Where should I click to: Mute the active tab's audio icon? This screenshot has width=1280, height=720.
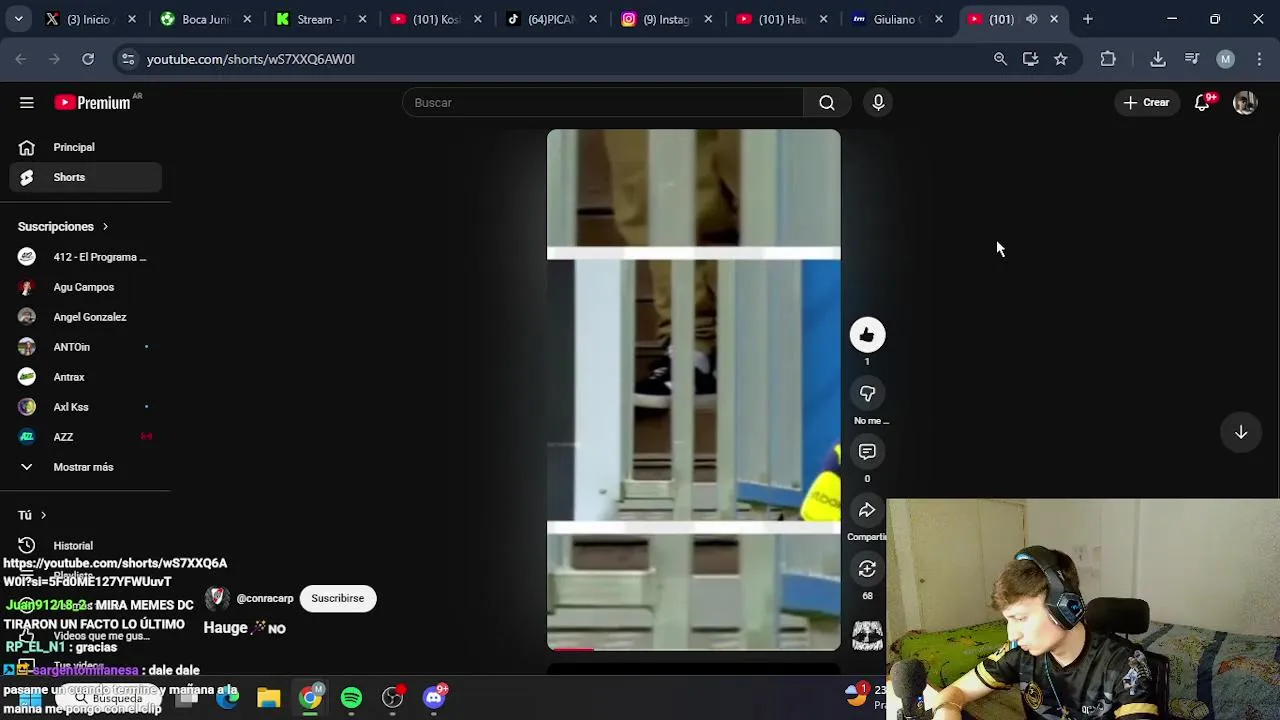[x=1032, y=19]
